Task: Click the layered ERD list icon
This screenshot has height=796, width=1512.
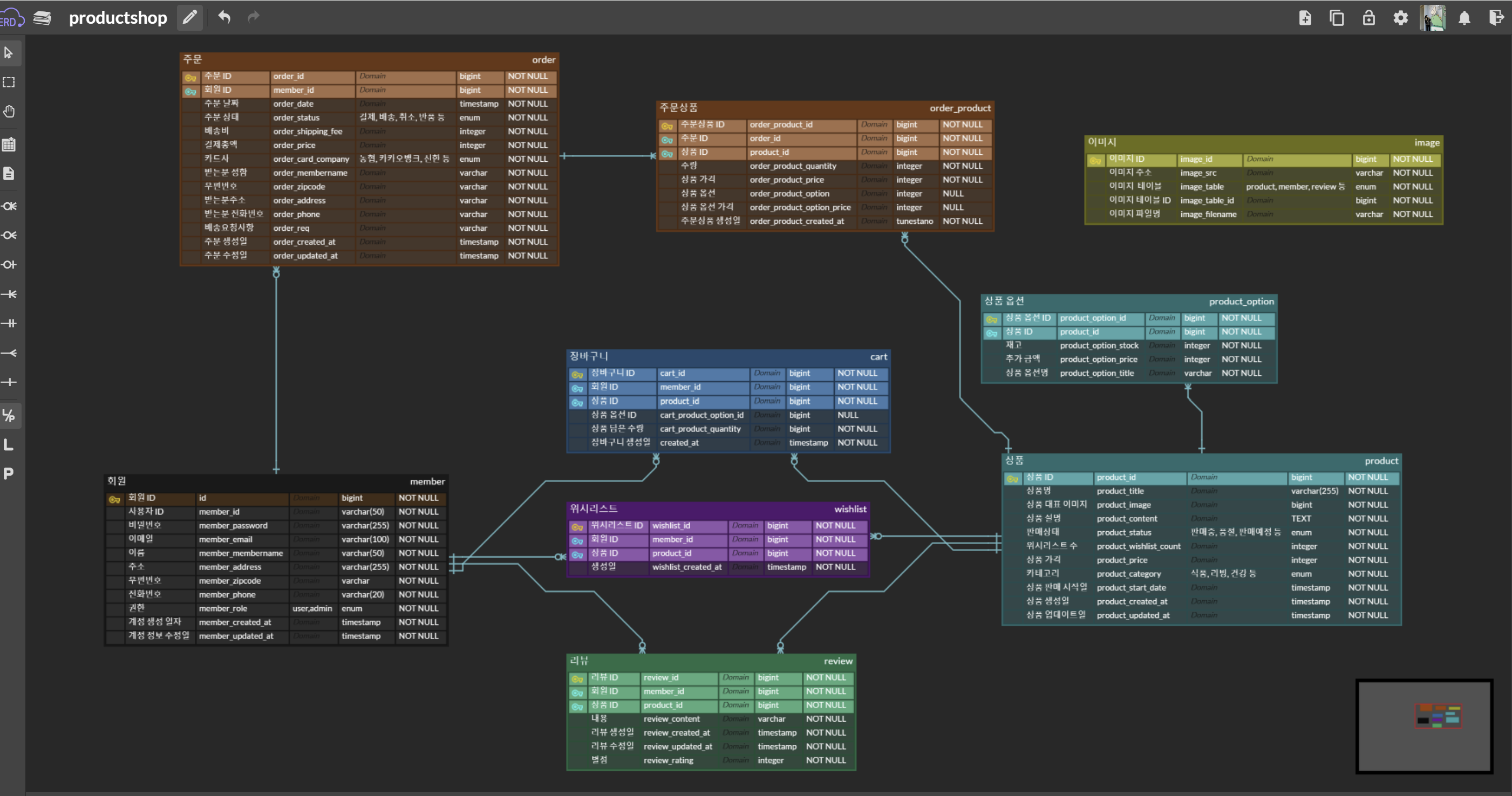Action: pos(42,18)
